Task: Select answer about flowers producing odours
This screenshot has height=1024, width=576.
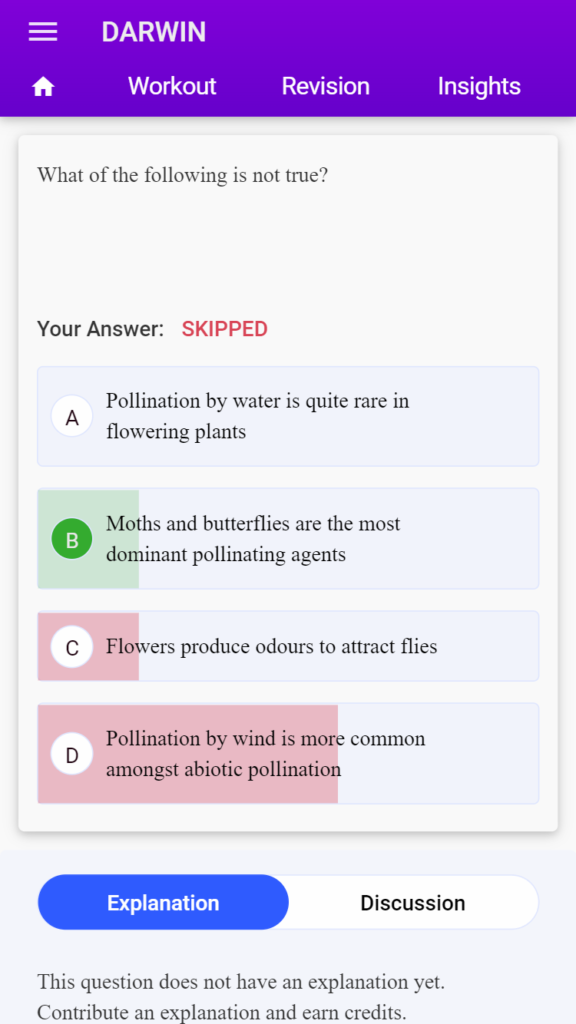Action: [288, 647]
